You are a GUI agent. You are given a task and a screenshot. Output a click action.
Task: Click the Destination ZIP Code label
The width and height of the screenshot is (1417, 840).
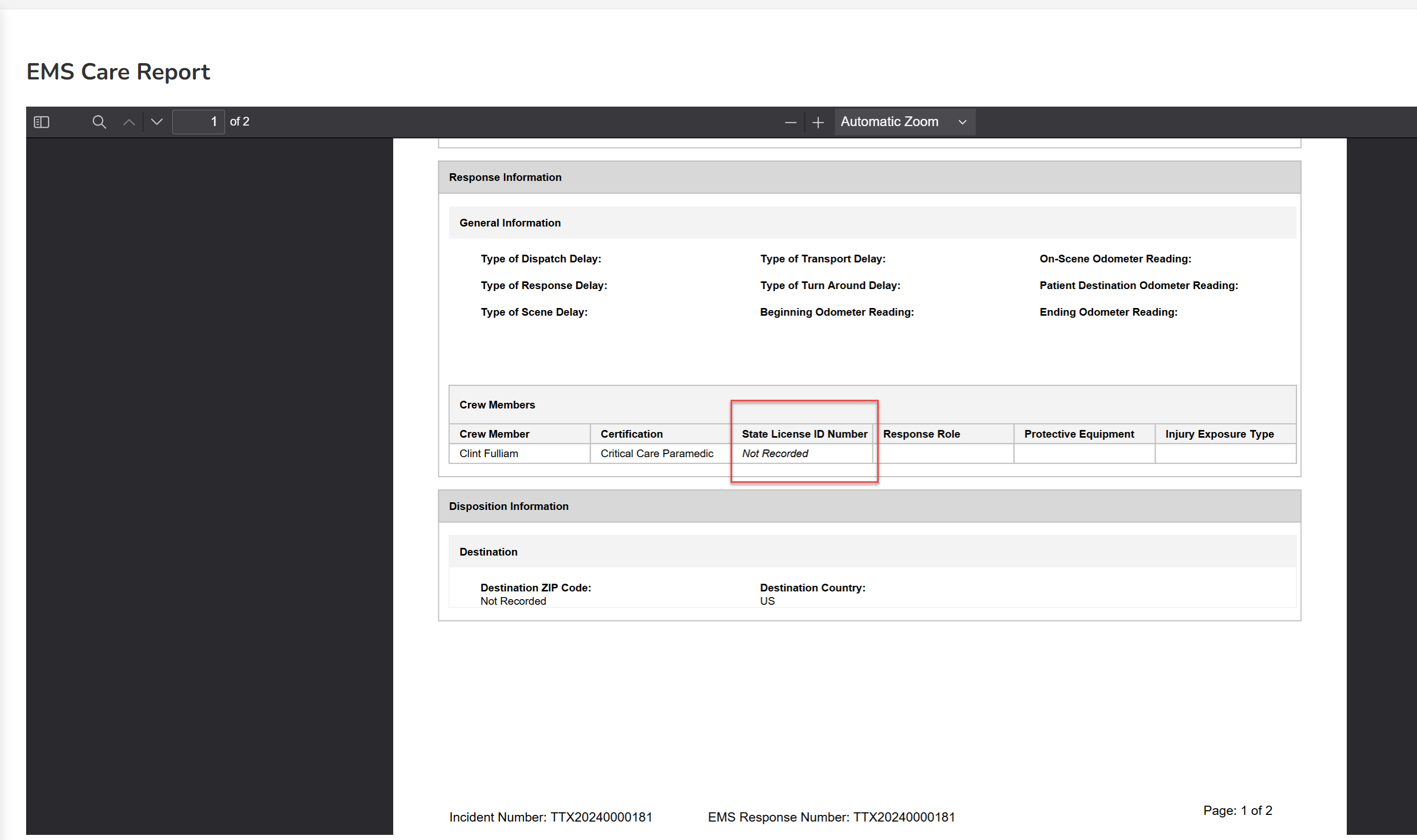point(536,587)
